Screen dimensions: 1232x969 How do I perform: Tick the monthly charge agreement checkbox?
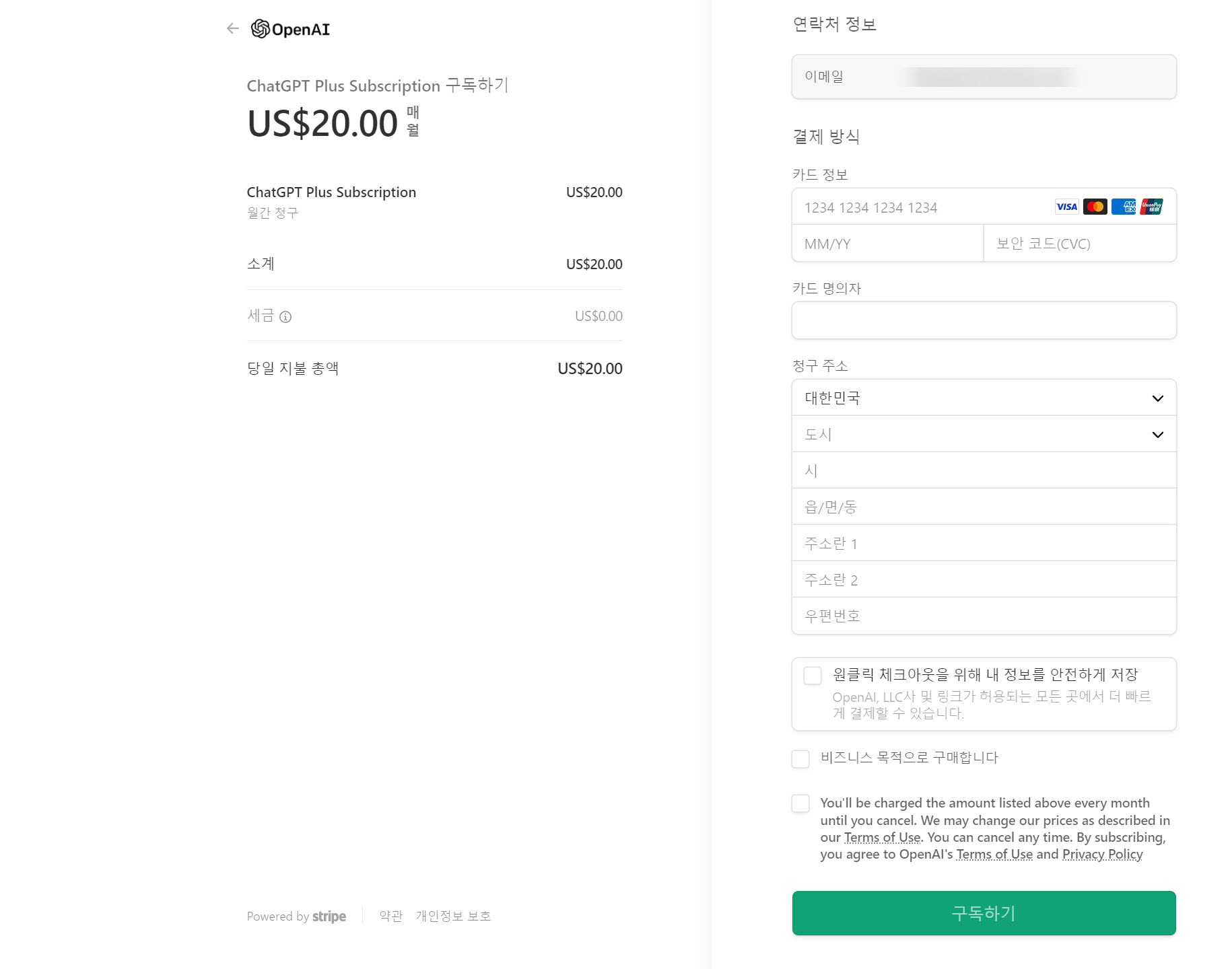pyautogui.click(x=800, y=803)
